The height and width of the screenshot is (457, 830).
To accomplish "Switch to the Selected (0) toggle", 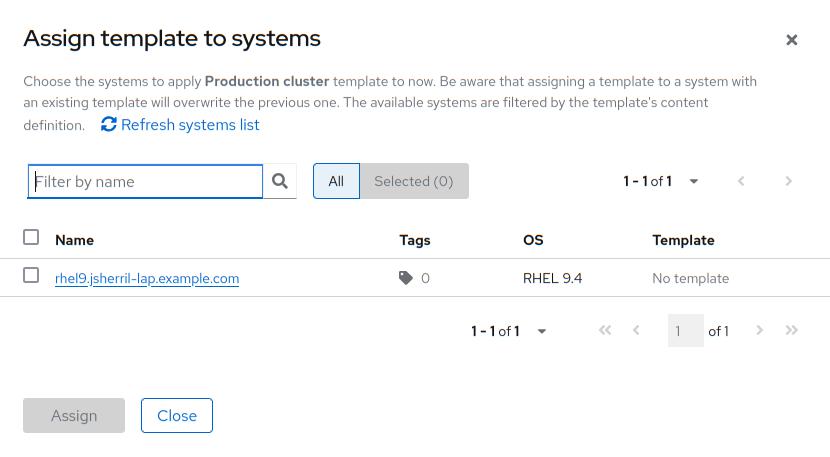I will (x=413, y=181).
